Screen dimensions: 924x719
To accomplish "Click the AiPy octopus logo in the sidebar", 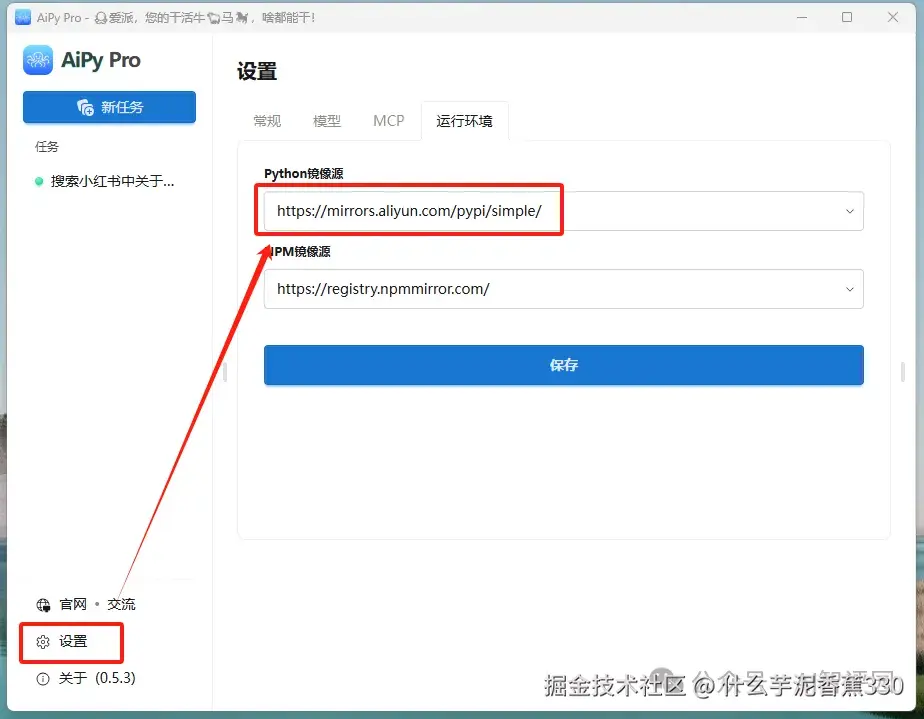I will pos(37,60).
